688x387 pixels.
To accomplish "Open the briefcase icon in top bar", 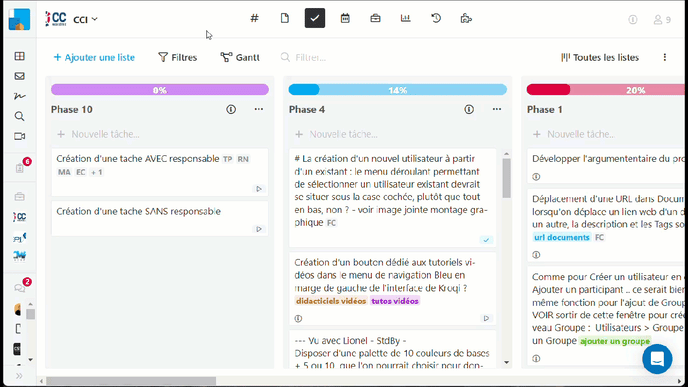I will pyautogui.click(x=375, y=18).
